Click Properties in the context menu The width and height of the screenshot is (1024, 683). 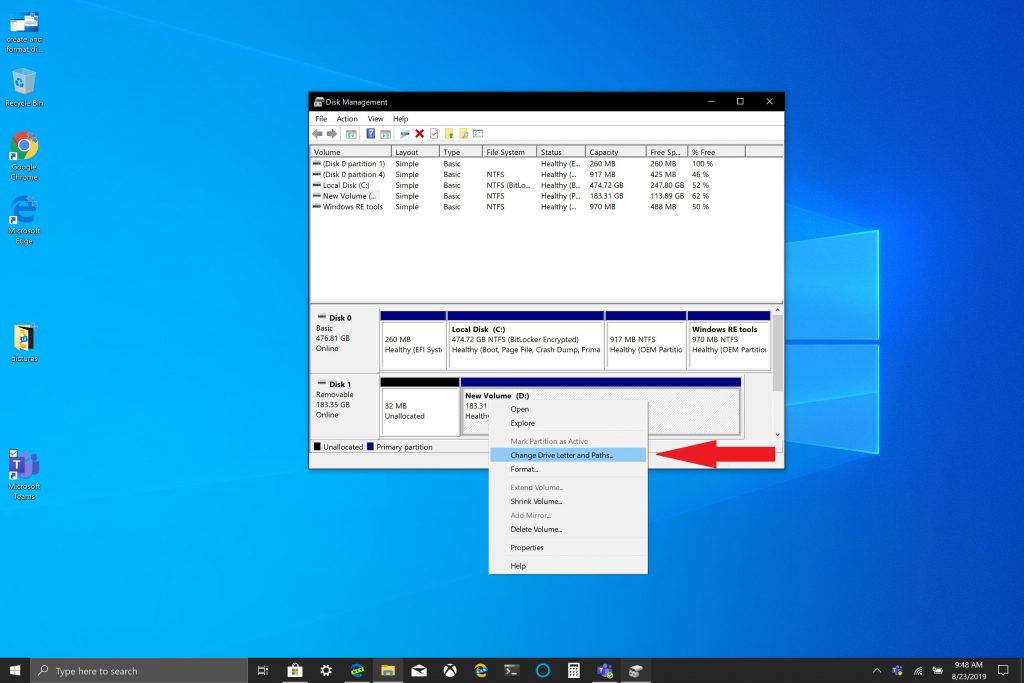click(x=527, y=547)
